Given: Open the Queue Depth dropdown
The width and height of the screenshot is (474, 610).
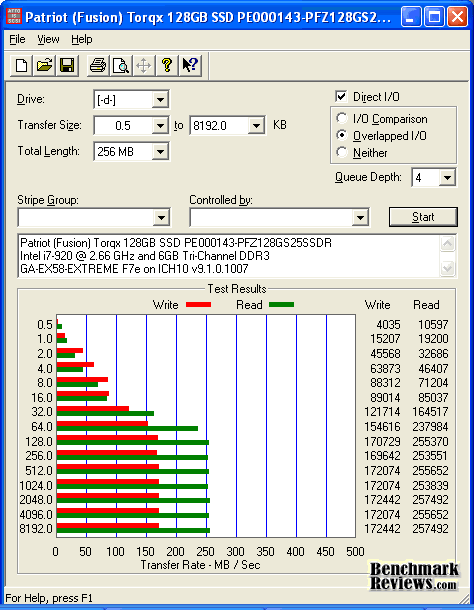Looking at the screenshot, I should [447, 178].
